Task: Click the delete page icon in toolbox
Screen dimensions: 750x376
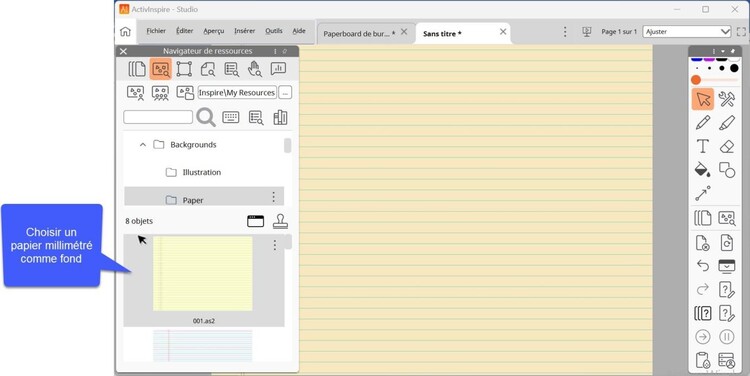Action: (x=702, y=243)
